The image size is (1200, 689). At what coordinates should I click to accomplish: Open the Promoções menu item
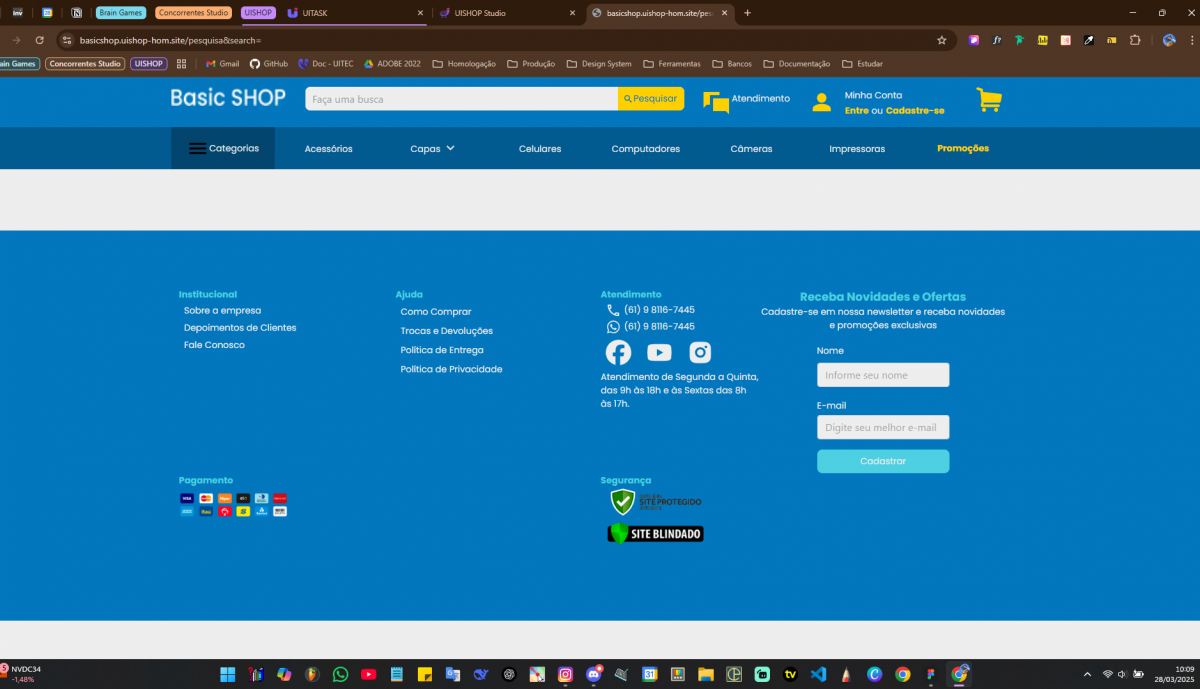click(x=962, y=148)
